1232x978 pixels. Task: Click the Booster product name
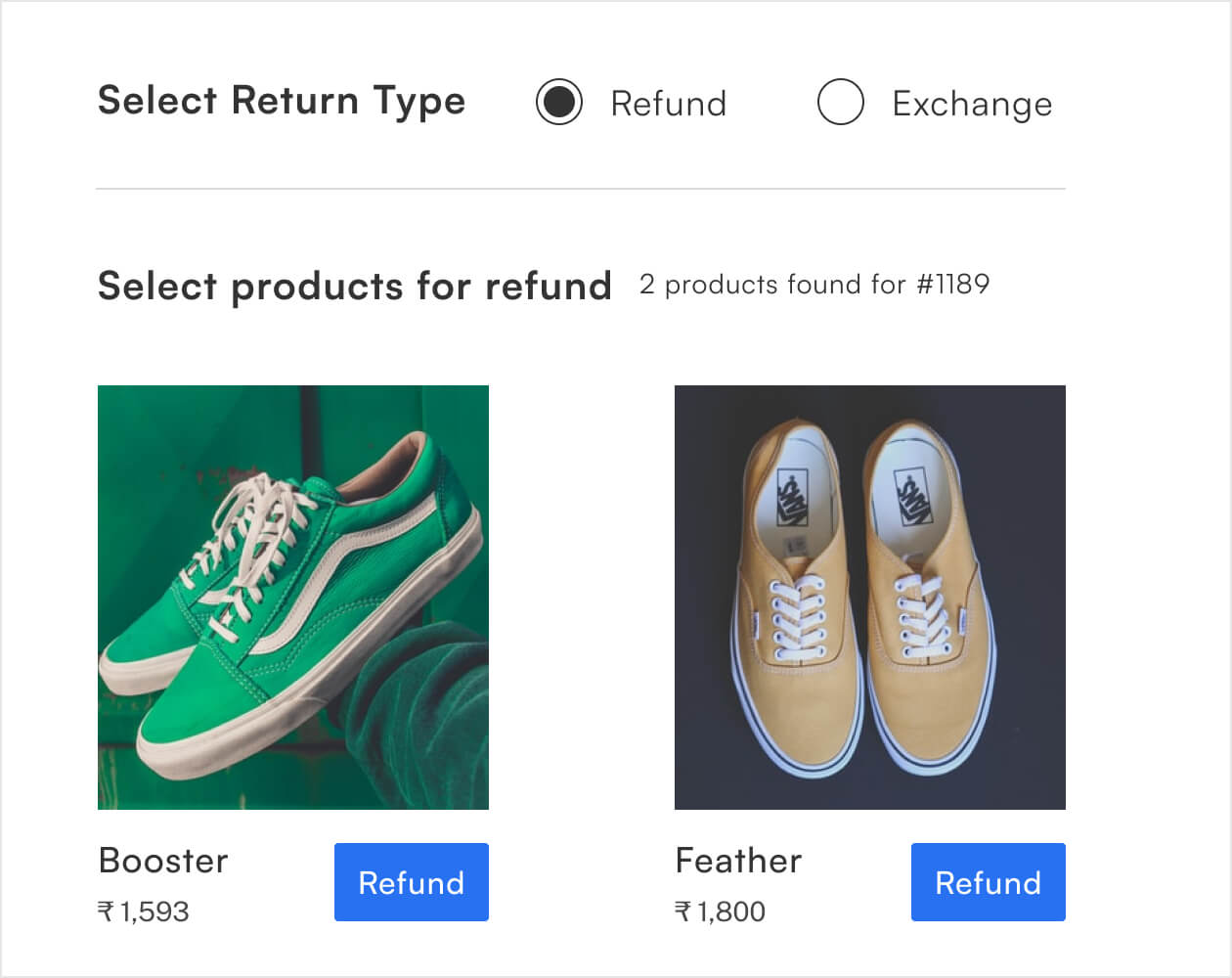[162, 862]
